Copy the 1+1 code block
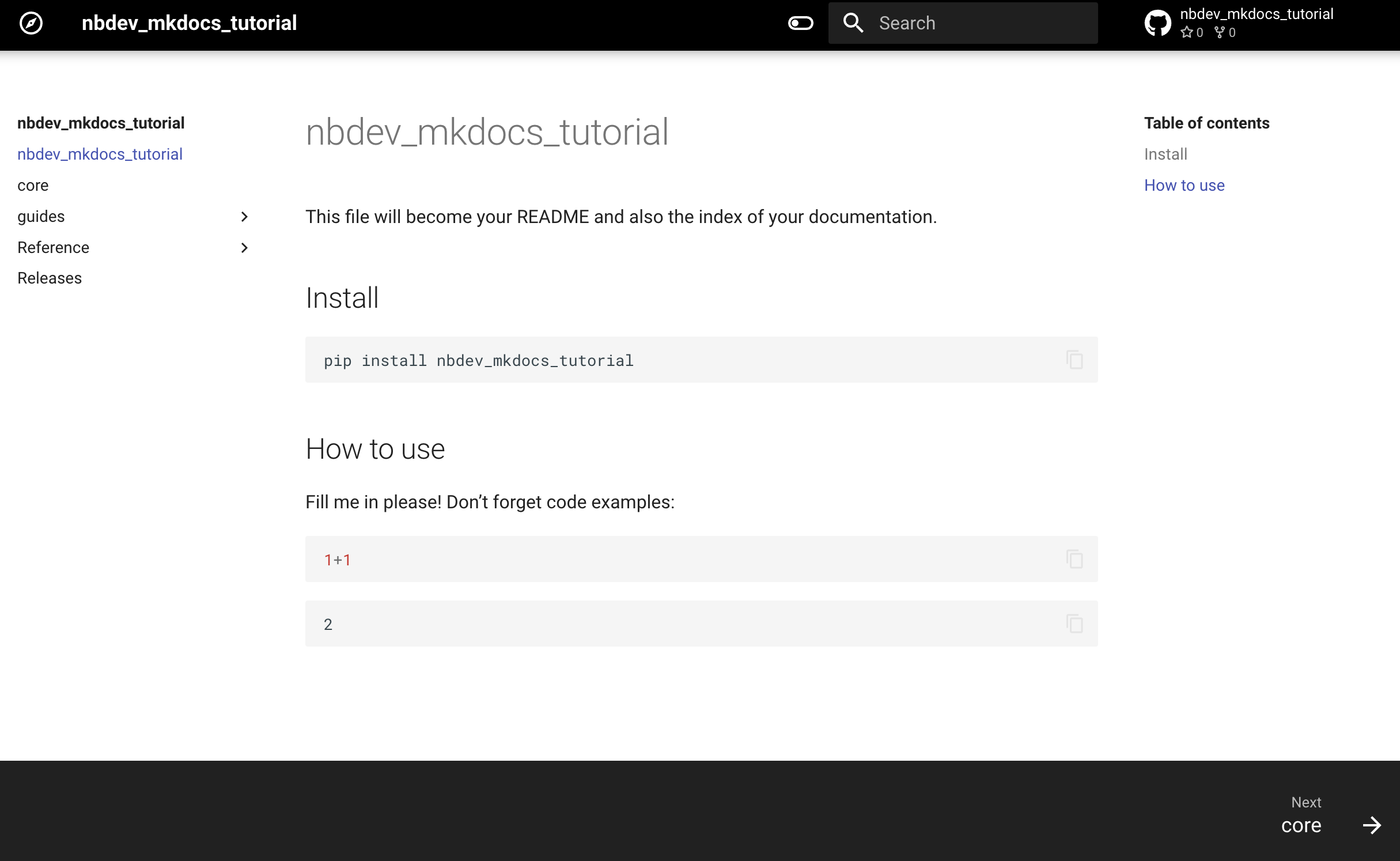1400x861 pixels. pos(1074,559)
